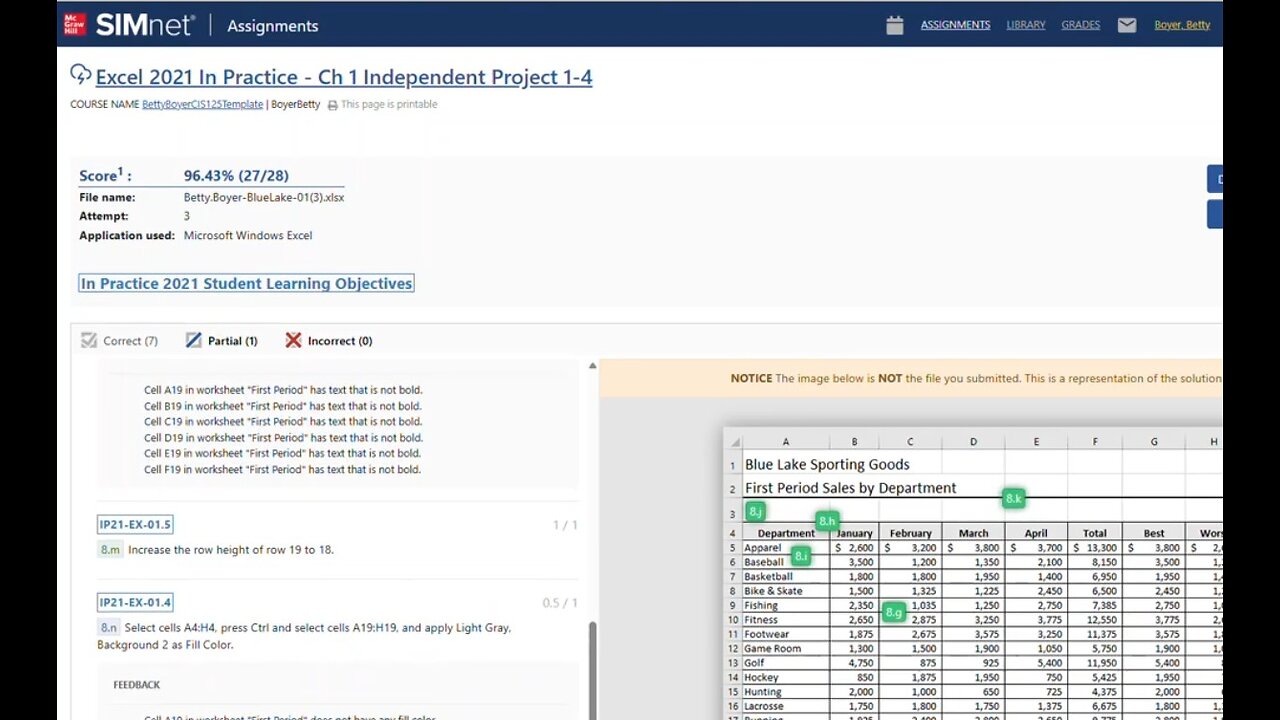Image resolution: width=1280 pixels, height=720 pixels.
Task: Click the McGraw Hill logo icon
Action: pos(74,25)
